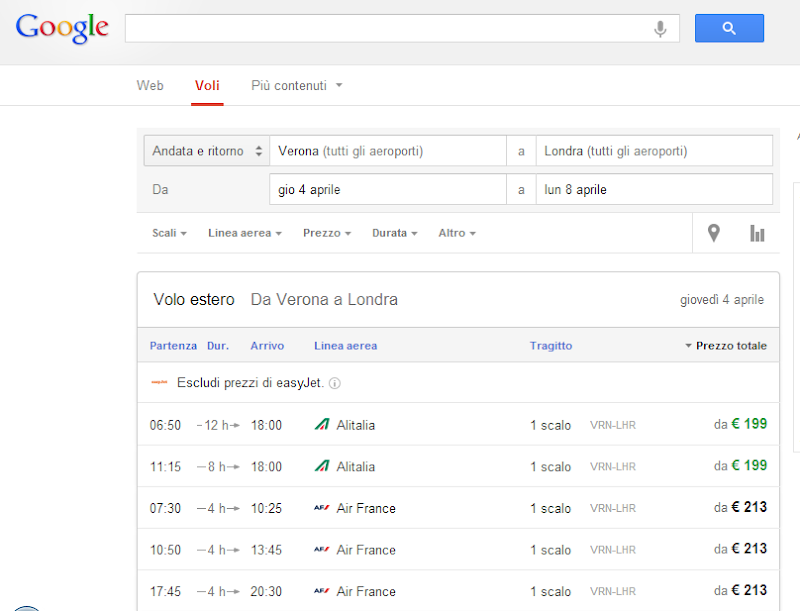The image size is (800, 611).
Task: Click the microphone voice search icon
Action: [660, 29]
